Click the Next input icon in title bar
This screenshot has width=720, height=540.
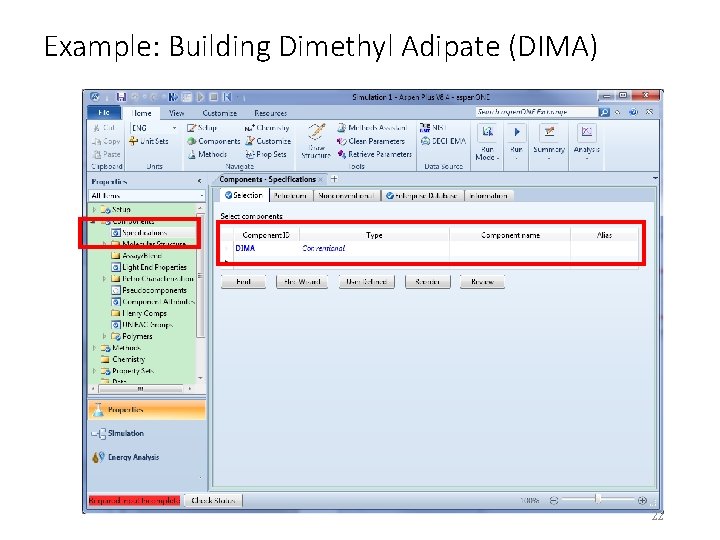174,97
